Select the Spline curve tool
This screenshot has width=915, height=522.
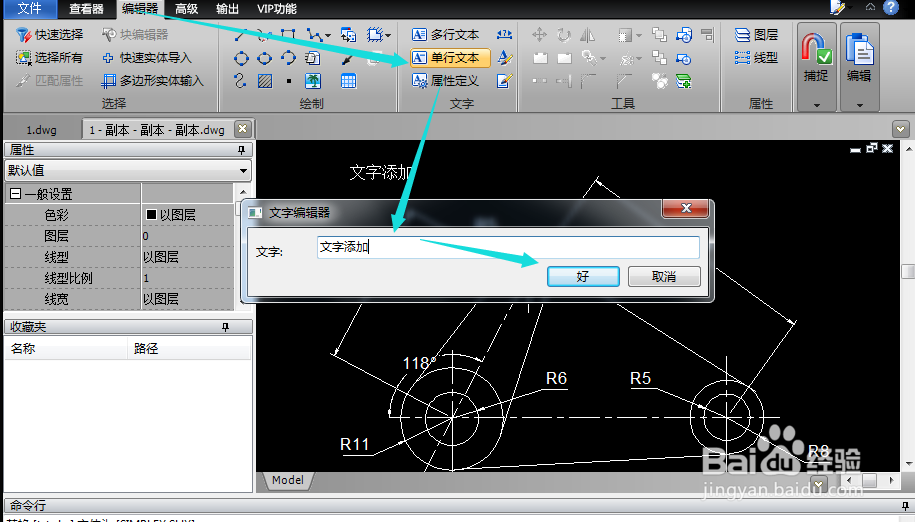click(240, 81)
